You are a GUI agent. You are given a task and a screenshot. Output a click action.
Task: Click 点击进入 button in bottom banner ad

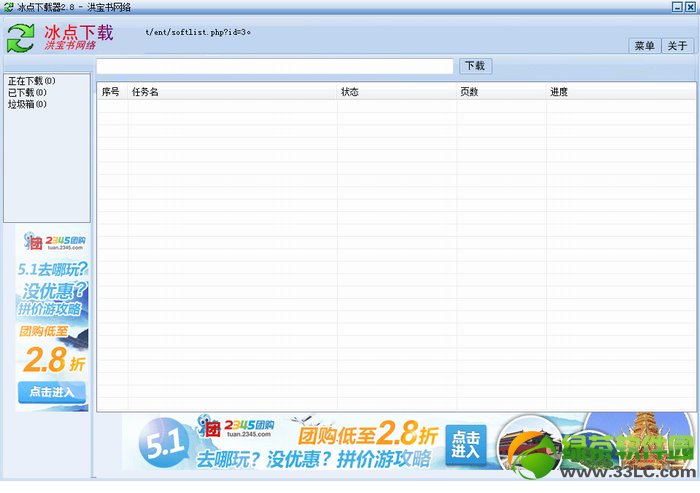click(x=466, y=444)
